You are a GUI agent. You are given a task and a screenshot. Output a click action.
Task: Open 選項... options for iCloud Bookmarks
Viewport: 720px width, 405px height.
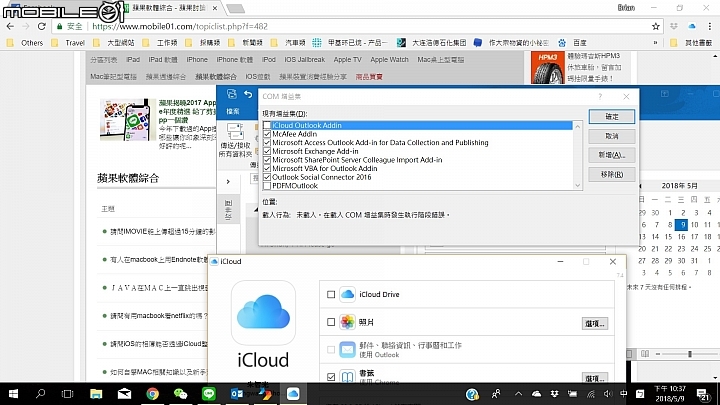click(595, 378)
